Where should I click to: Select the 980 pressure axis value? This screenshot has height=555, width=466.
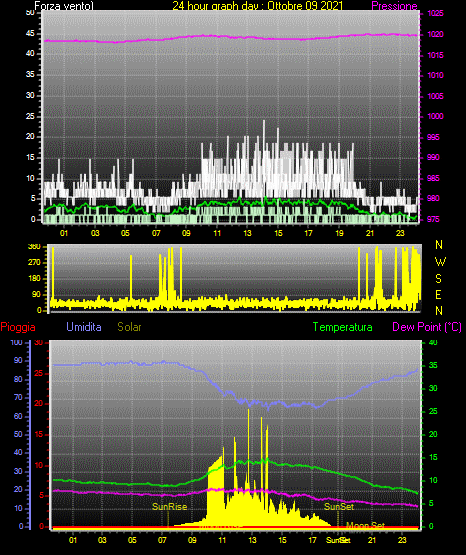(433, 199)
